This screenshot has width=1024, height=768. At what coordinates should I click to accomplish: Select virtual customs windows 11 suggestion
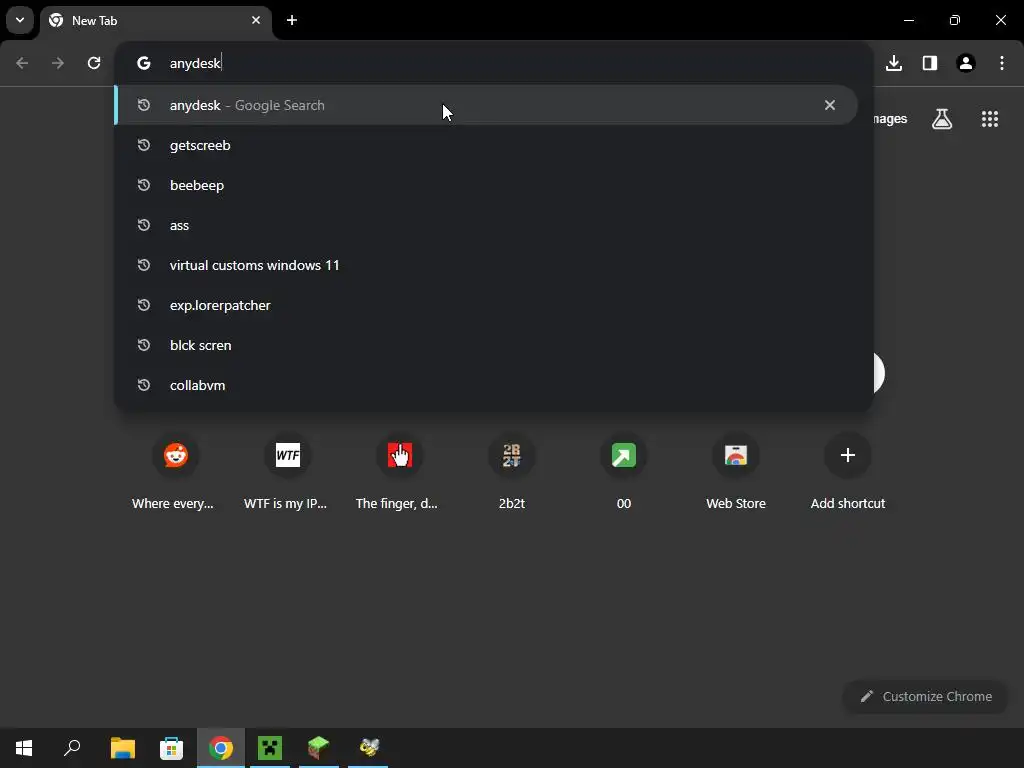485,265
